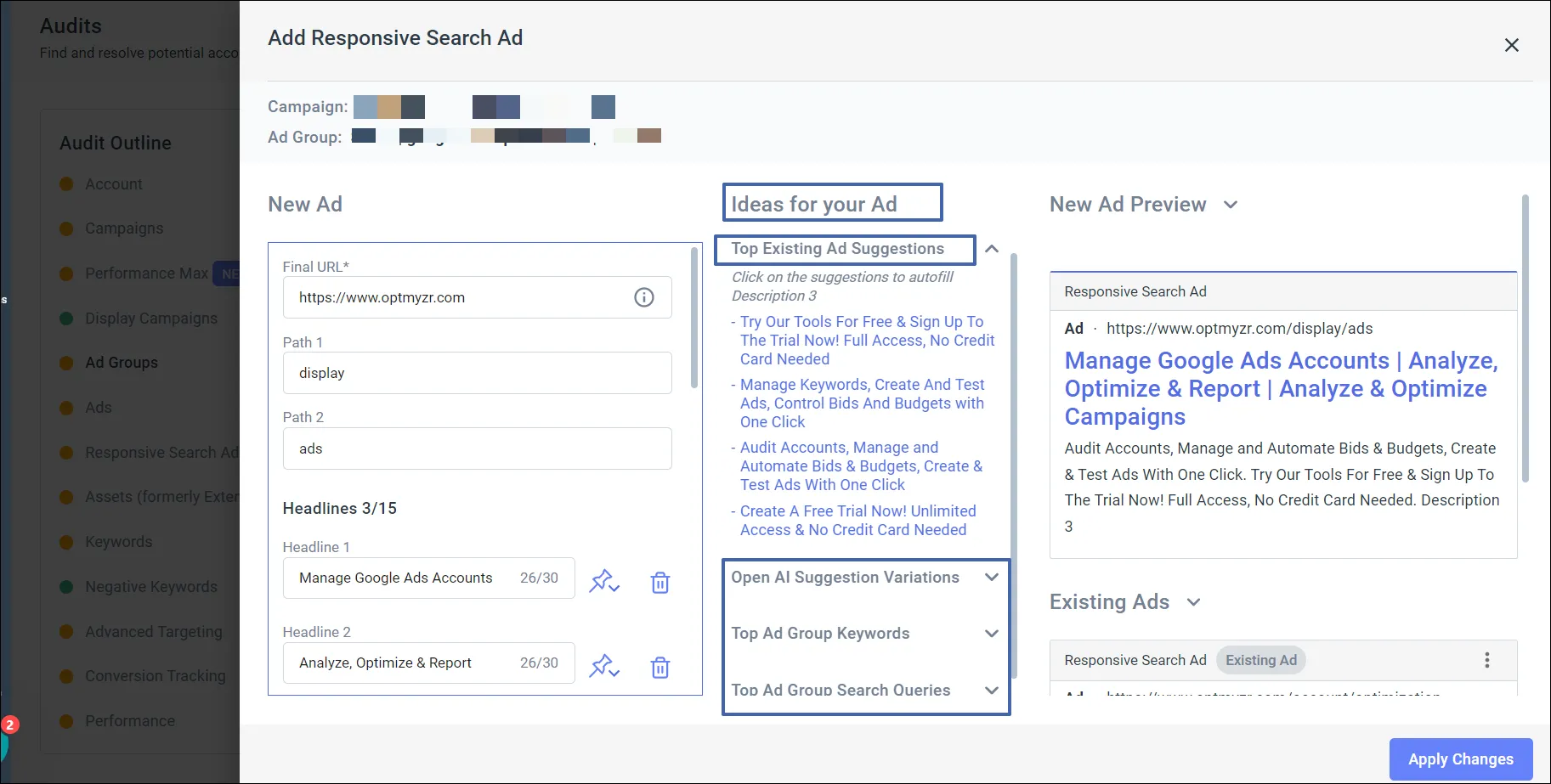Apply suggestion Try Our Tools For Free
The height and width of the screenshot is (784, 1551).
pos(867,341)
